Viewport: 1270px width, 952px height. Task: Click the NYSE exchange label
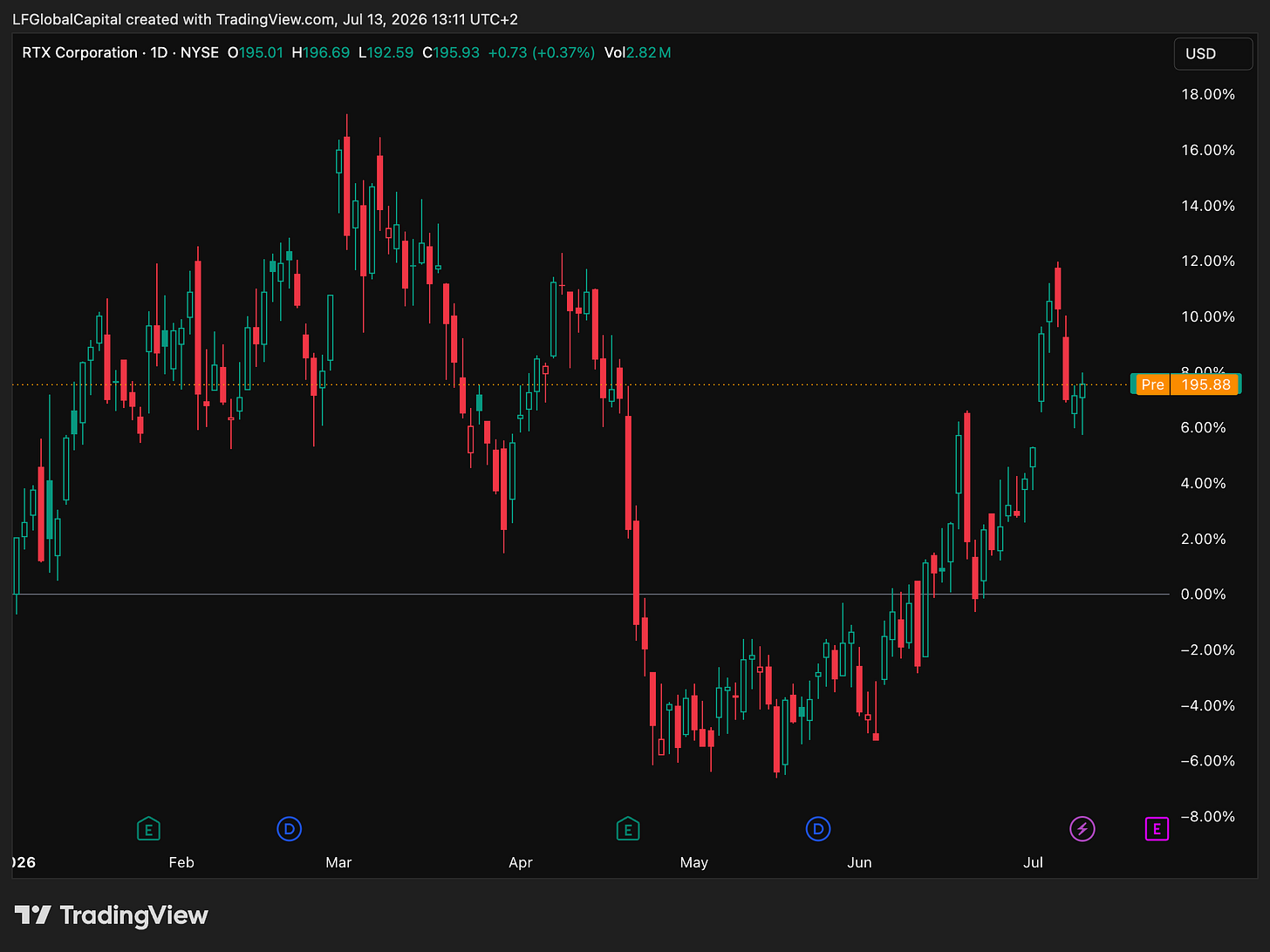200,52
